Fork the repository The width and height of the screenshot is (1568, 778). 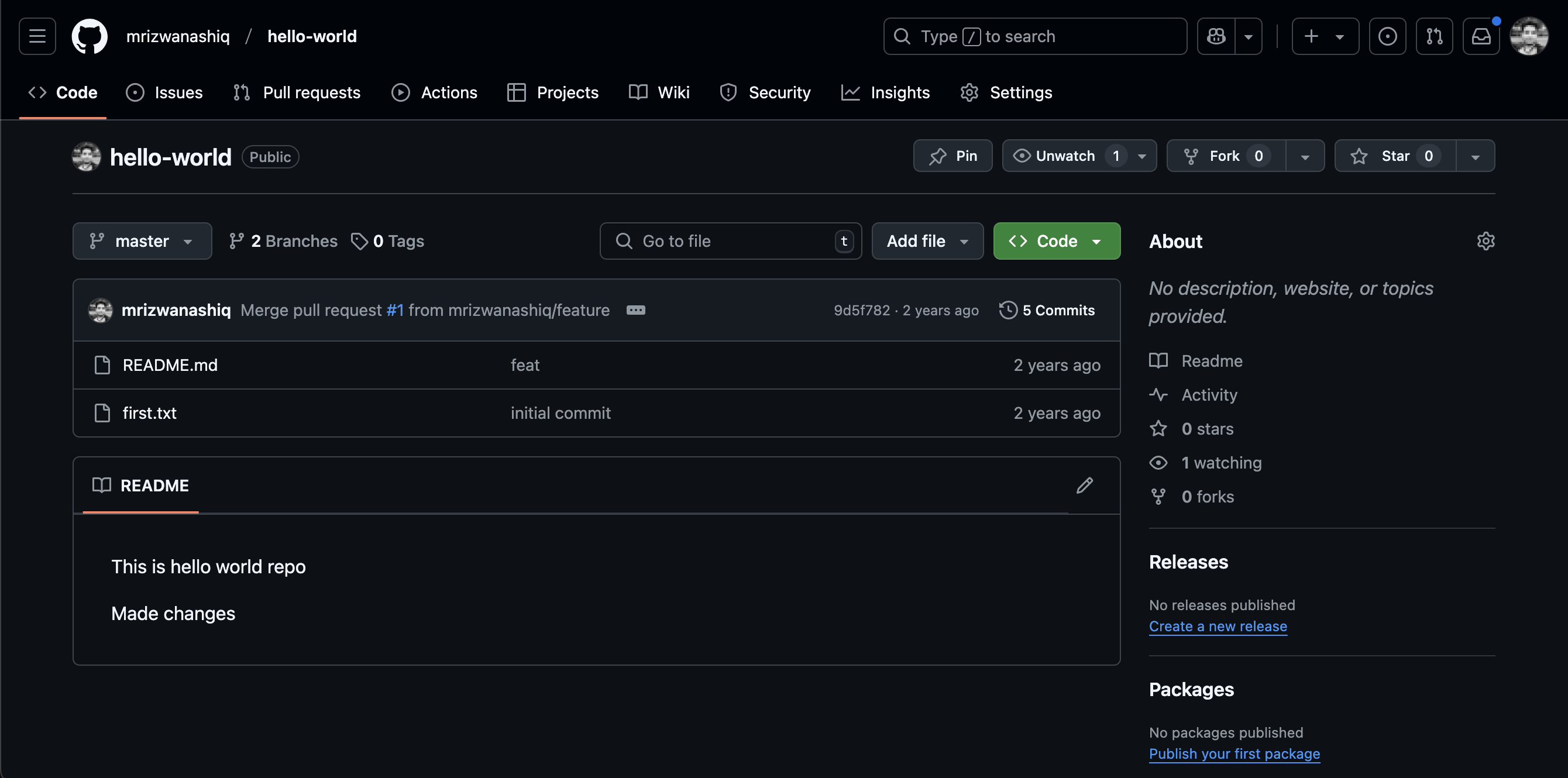tap(1226, 156)
